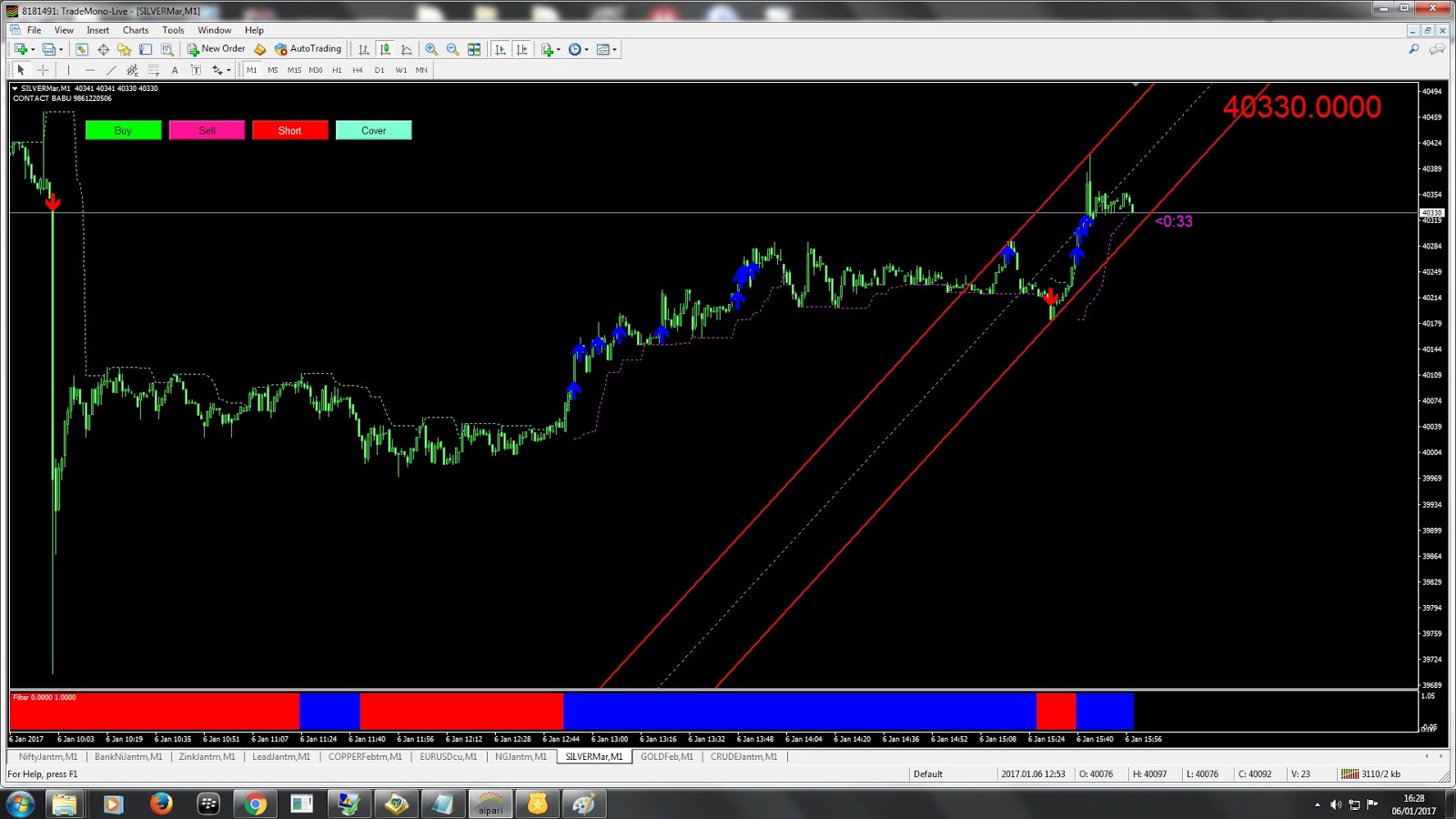Select the Crosshair tool
The height and width of the screenshot is (819, 1456).
click(41, 70)
